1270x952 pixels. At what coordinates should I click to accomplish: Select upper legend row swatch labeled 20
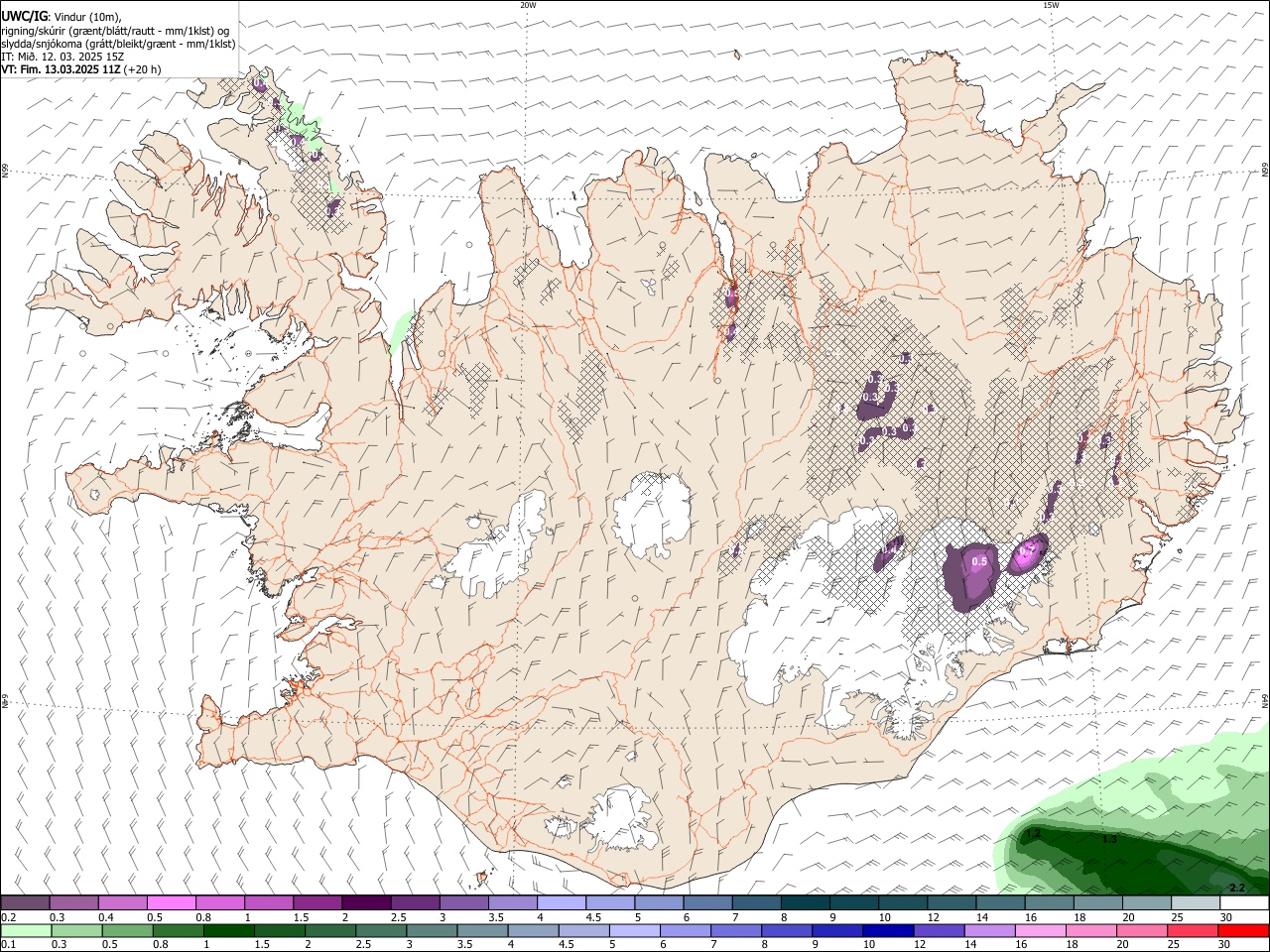coord(1146,903)
